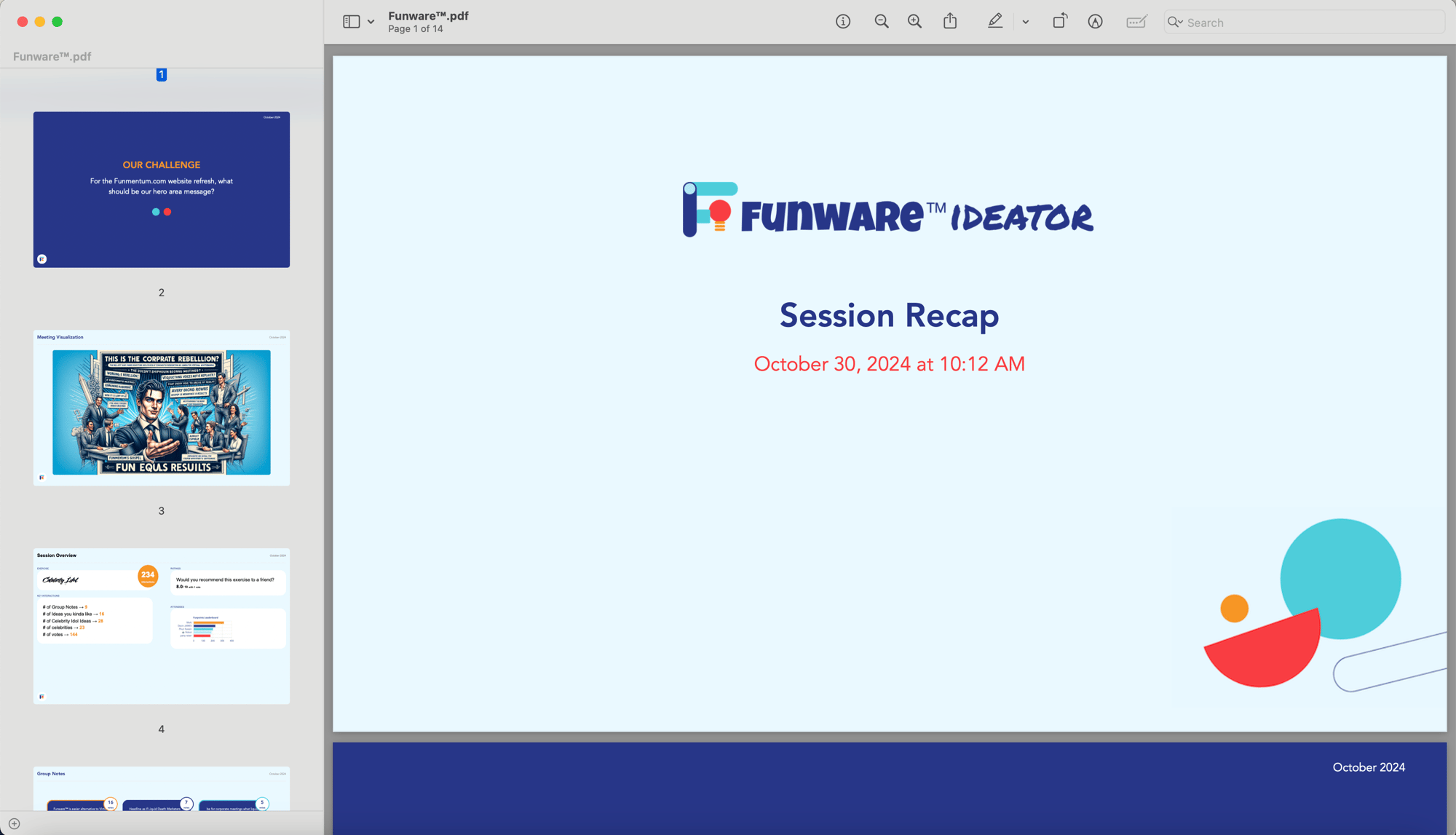Click thumbnail for slide 4

pos(162,625)
